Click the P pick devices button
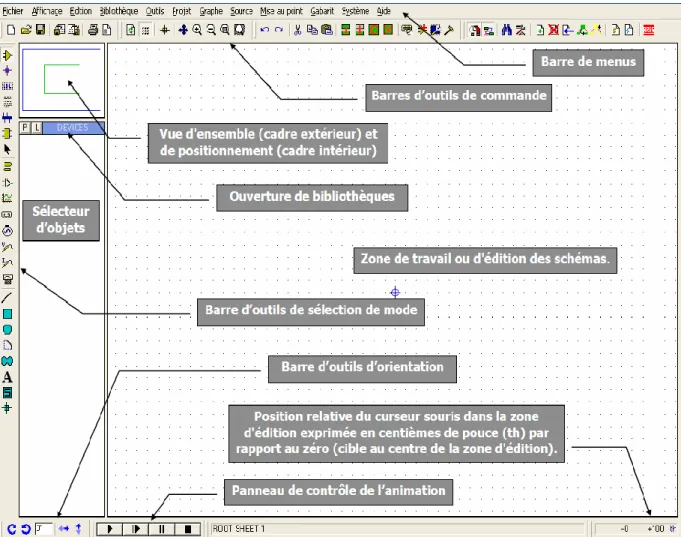This screenshot has width=681, height=537. click(x=25, y=128)
